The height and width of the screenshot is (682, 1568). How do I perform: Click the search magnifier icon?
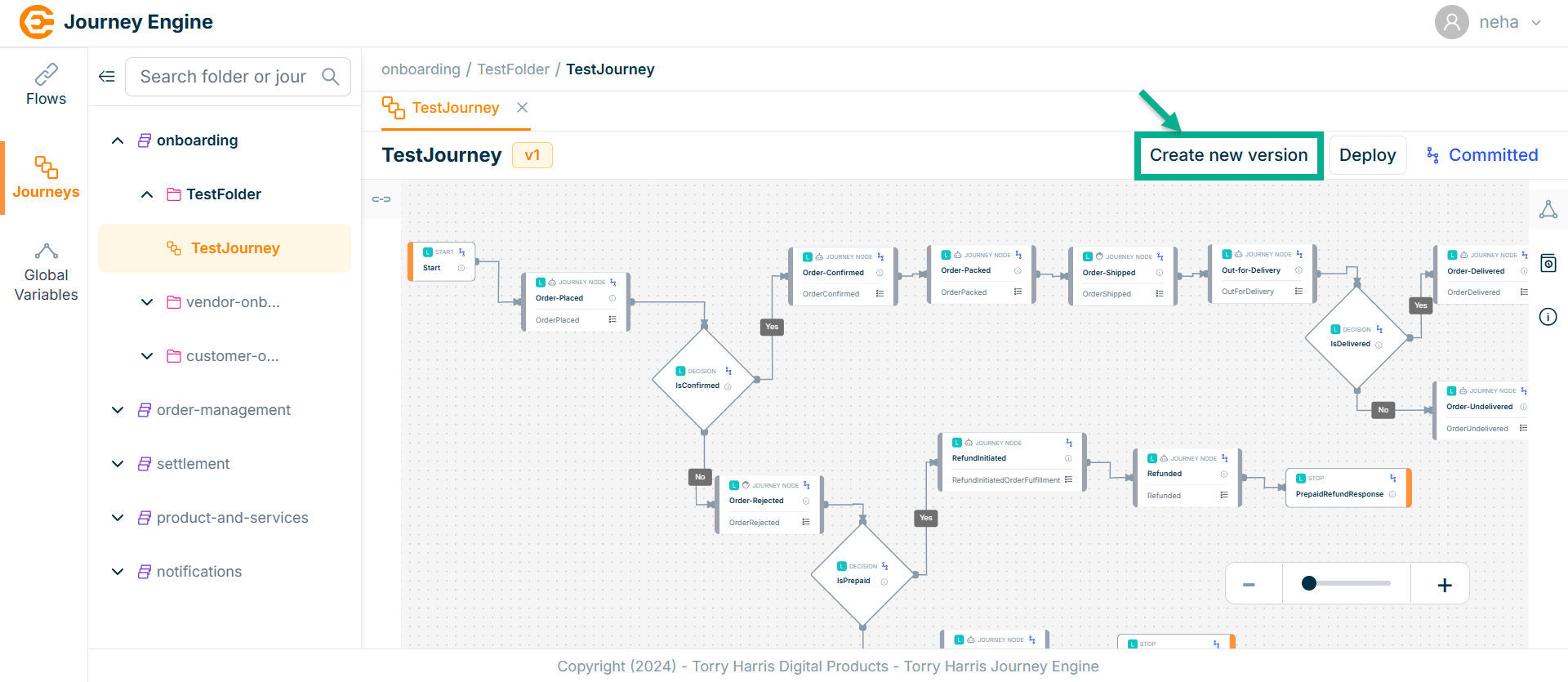330,77
